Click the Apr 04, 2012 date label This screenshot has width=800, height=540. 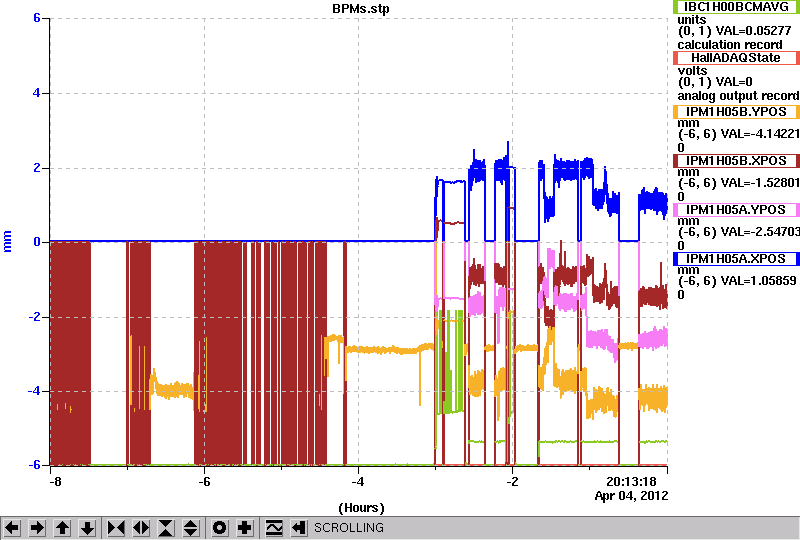632,496
